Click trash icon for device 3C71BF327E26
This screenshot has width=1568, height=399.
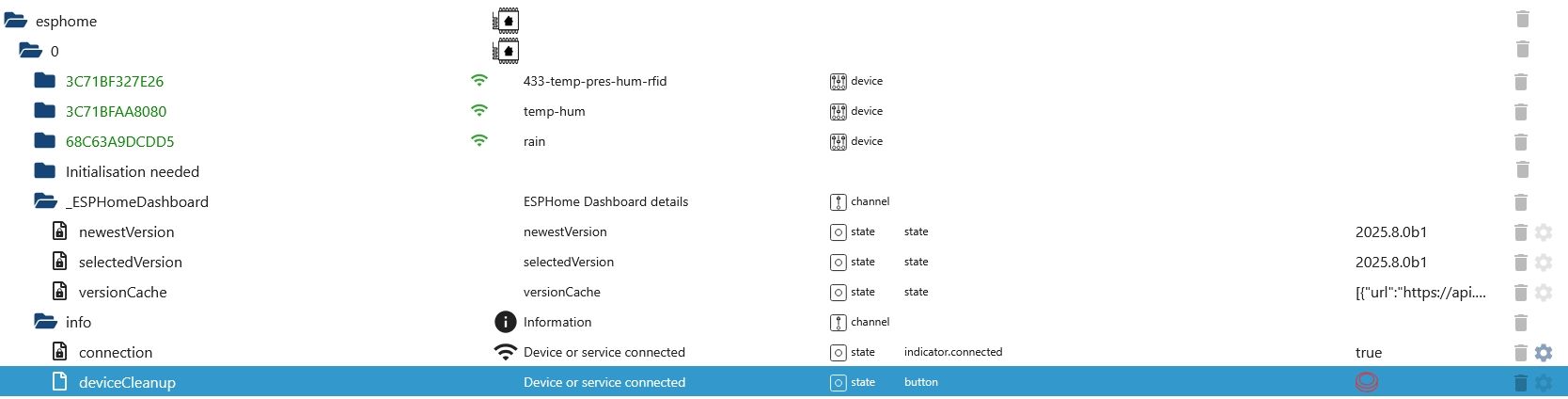[x=1522, y=82]
